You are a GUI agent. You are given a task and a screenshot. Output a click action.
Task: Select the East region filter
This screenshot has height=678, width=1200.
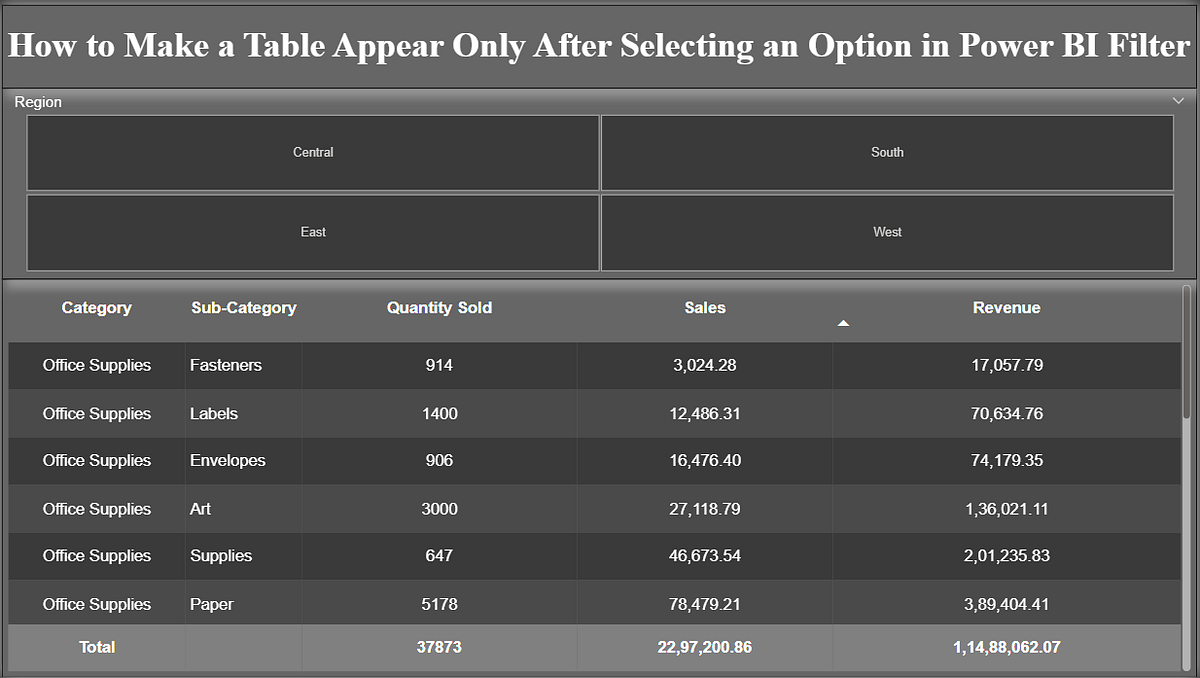pos(313,232)
